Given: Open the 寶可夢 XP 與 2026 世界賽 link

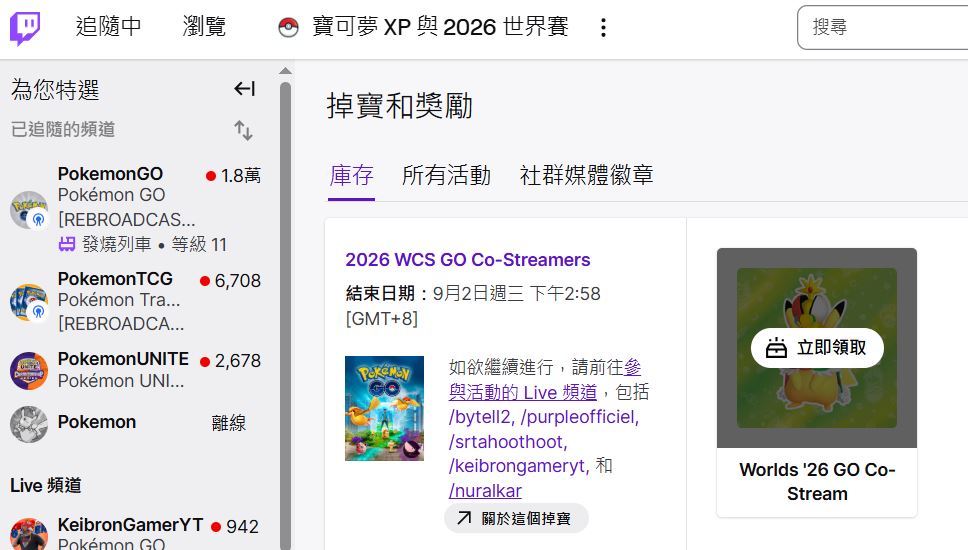Looking at the screenshot, I should [440, 27].
